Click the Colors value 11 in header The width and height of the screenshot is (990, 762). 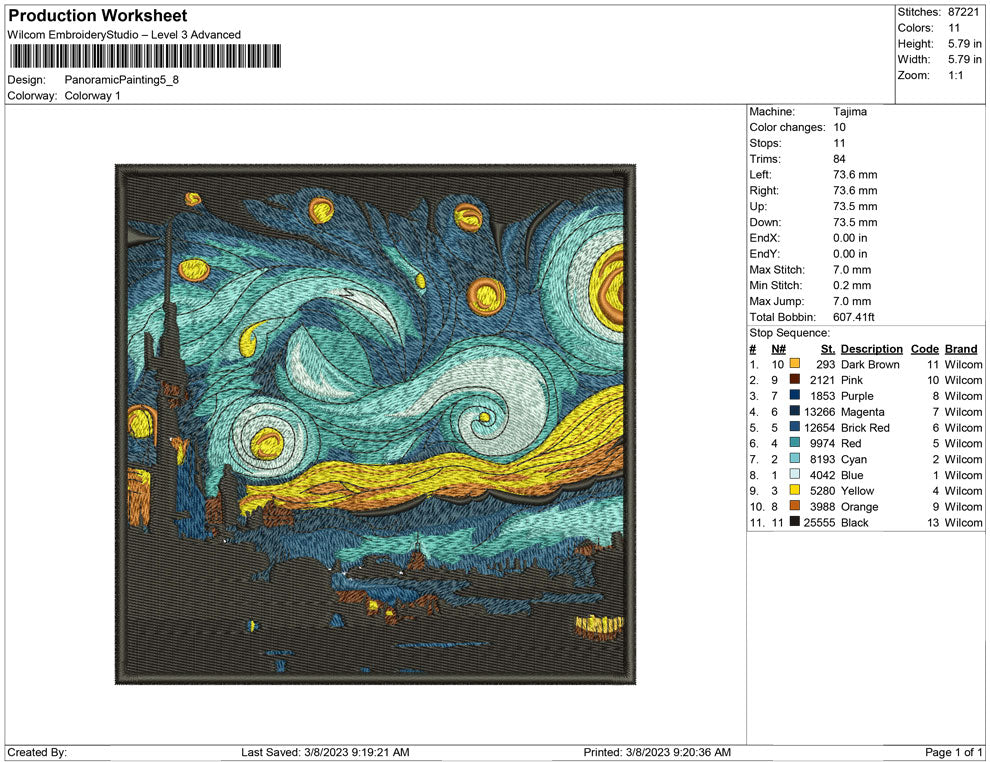[x=953, y=28]
